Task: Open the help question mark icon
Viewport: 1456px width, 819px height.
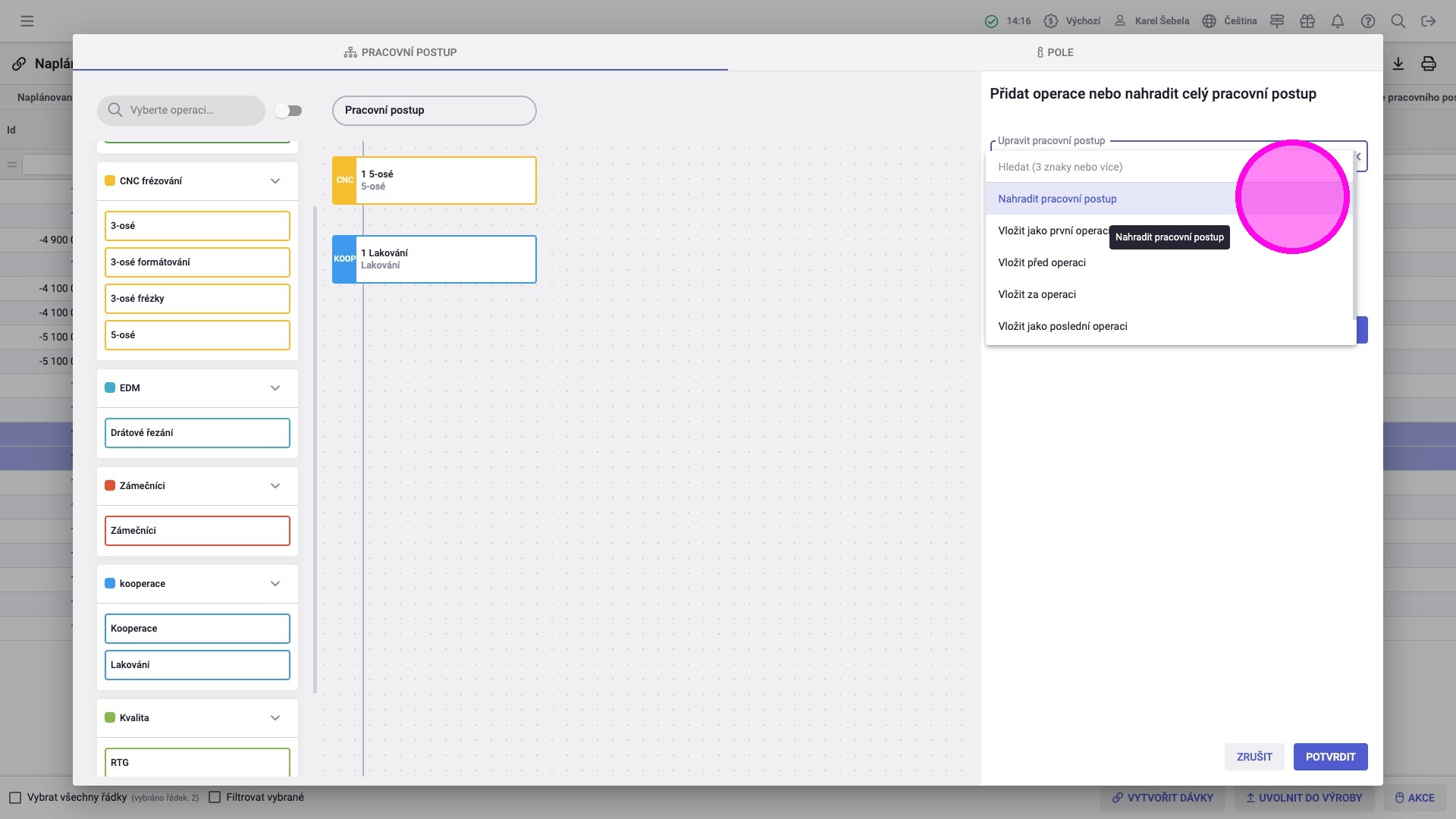Action: click(1368, 21)
